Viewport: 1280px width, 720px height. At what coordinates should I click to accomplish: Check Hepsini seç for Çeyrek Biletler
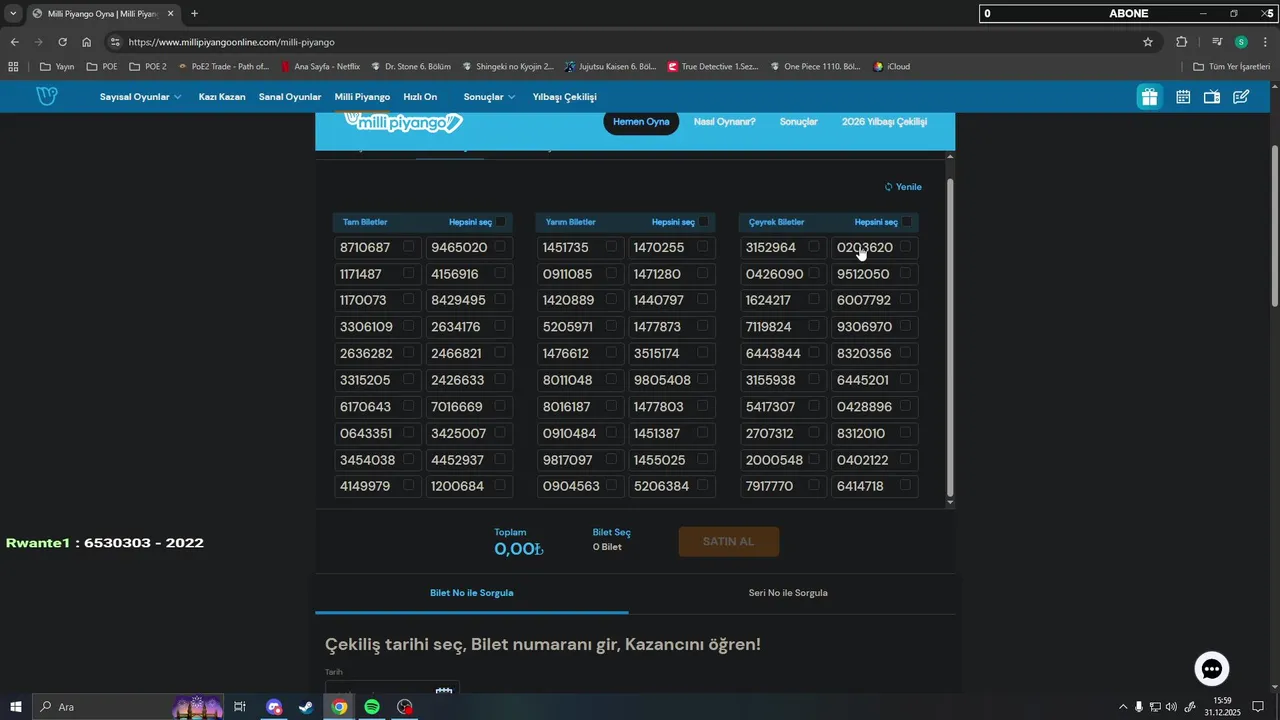click(x=906, y=222)
